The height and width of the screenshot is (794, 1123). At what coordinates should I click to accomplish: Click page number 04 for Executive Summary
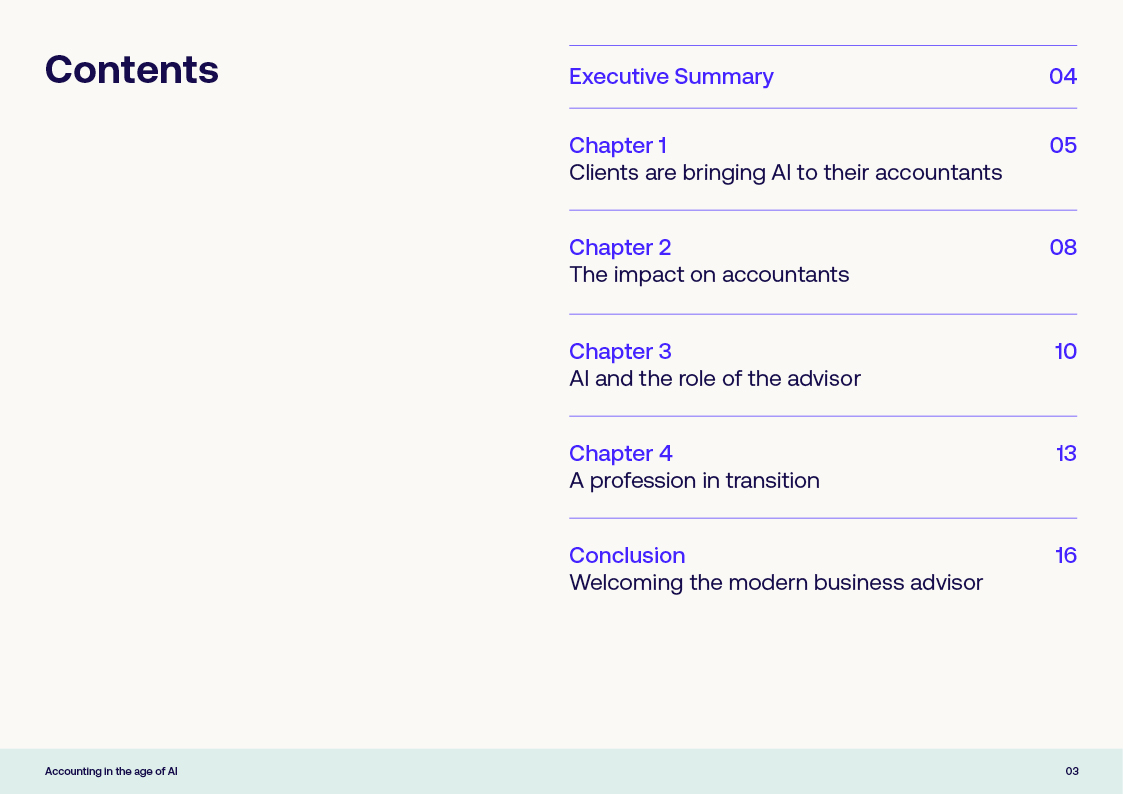(1062, 77)
